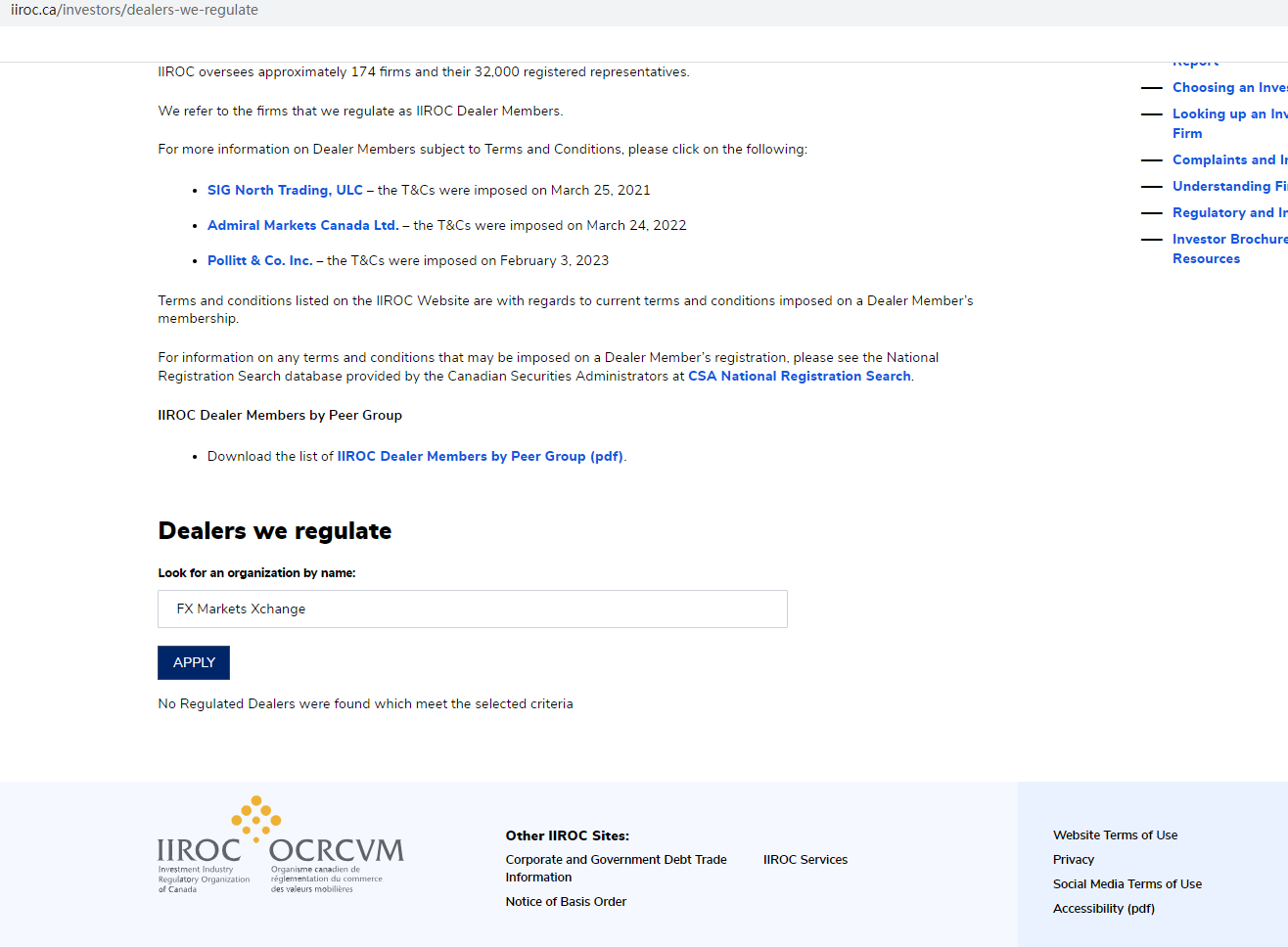This screenshot has height=947, width=1288.
Task: Click the IIROC OCRCVM footer logo
Action: pyautogui.click(x=281, y=845)
